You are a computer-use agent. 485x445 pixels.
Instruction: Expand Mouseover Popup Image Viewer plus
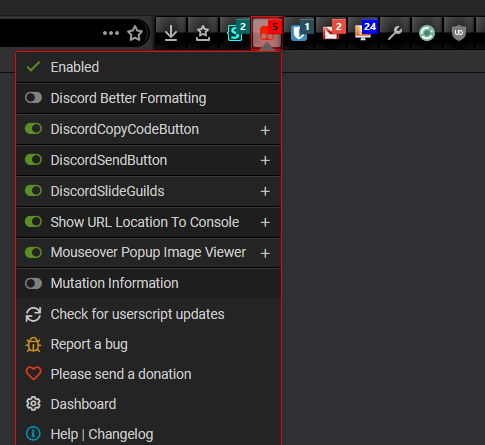click(265, 254)
